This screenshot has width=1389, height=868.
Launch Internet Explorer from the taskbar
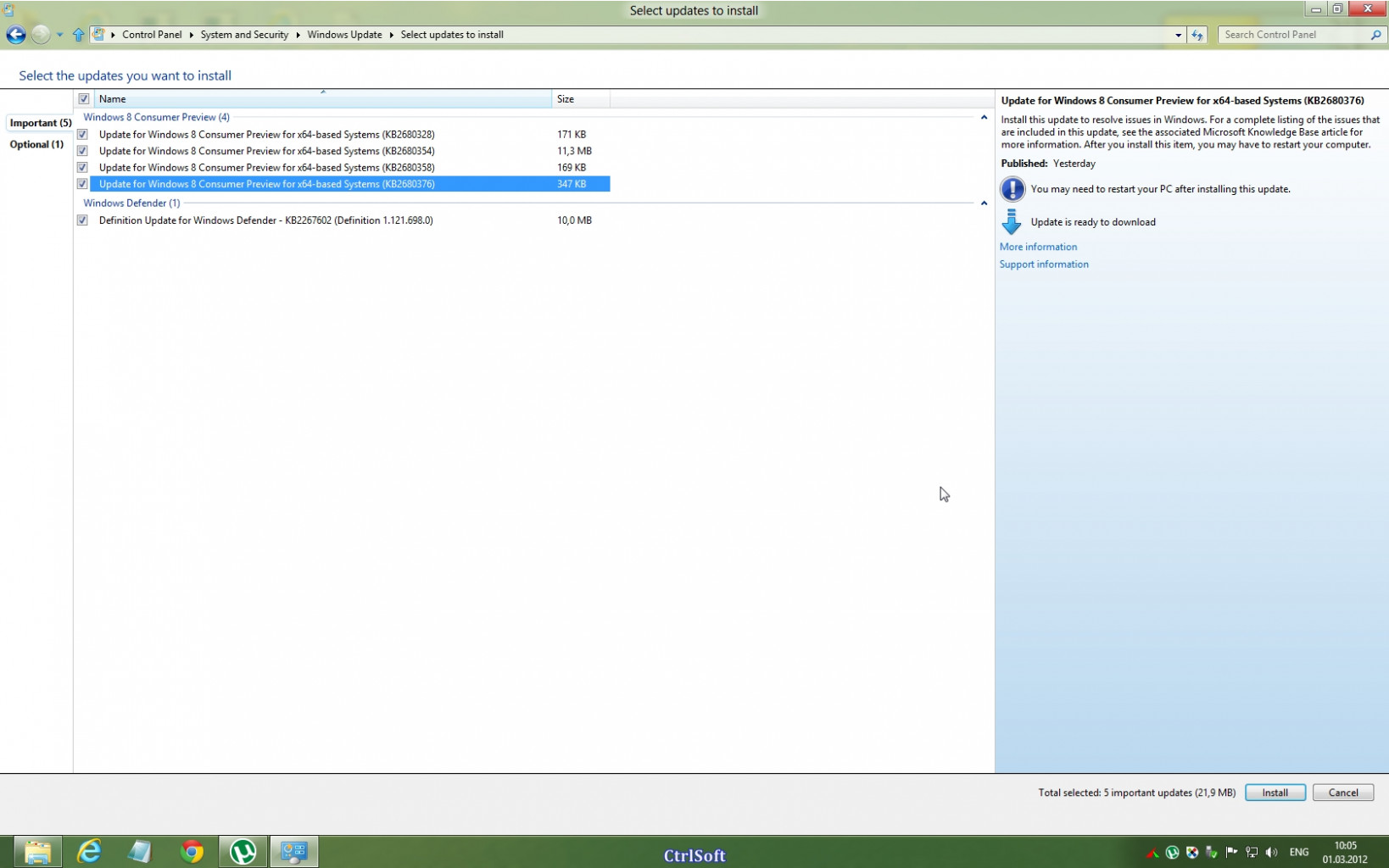(89, 852)
